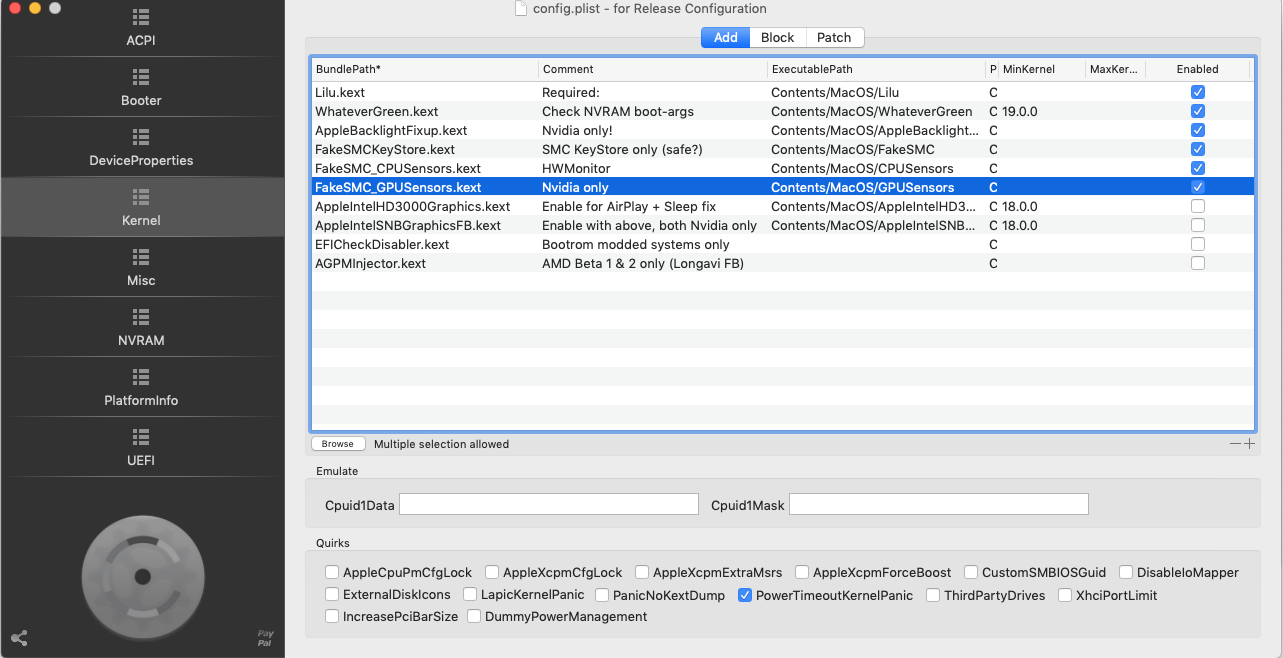Toggle WhateverGreen.kext Enabled checkbox
The width and height of the screenshot is (1283, 658).
(x=1198, y=111)
